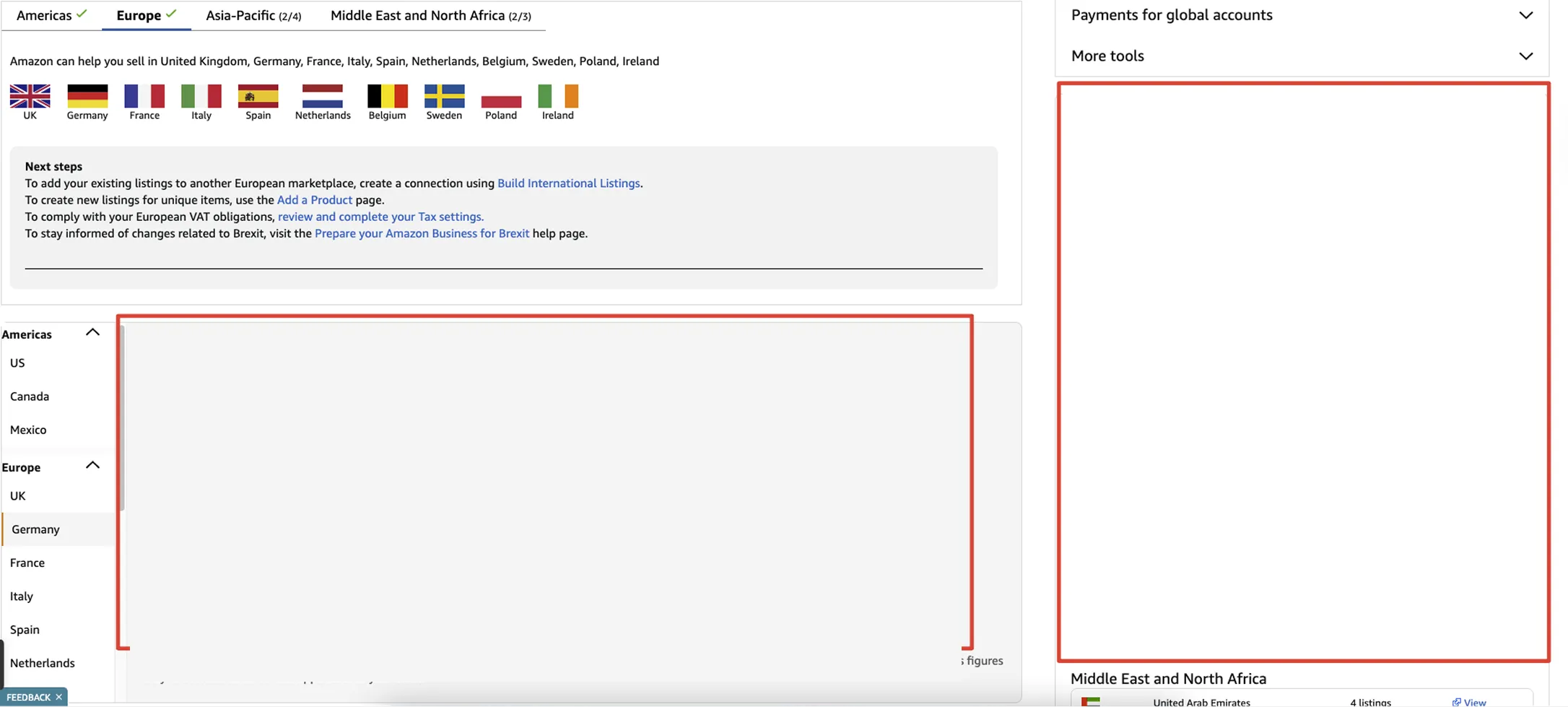This screenshot has height=707, width=1568.
Task: Select Canada in the Americas sidebar list
Action: tap(29, 396)
